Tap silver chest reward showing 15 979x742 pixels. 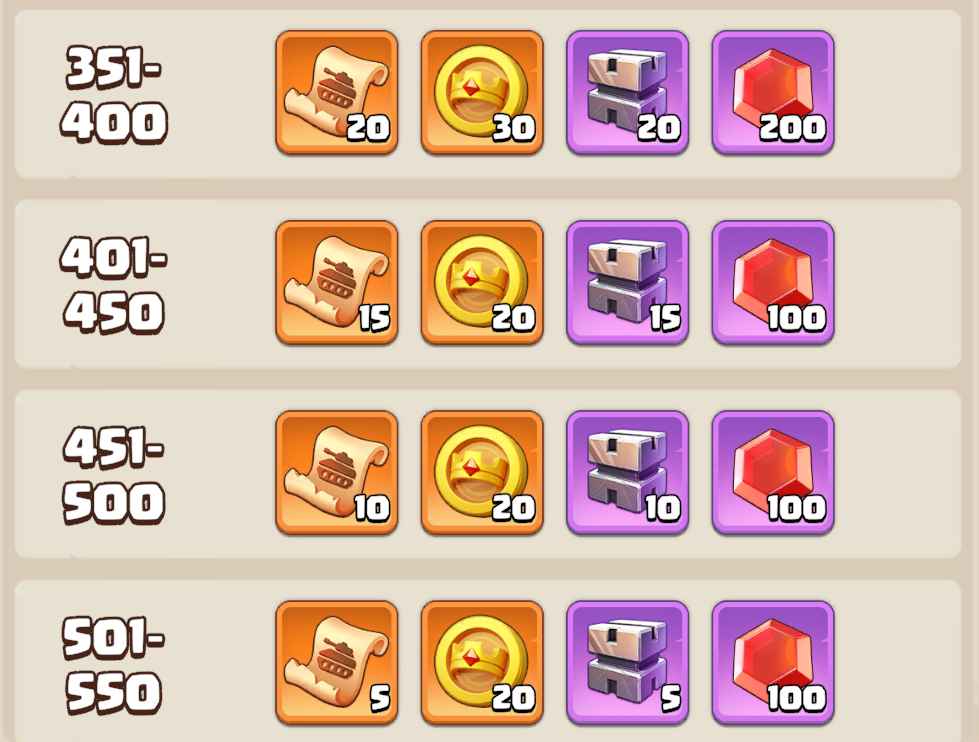(627, 282)
